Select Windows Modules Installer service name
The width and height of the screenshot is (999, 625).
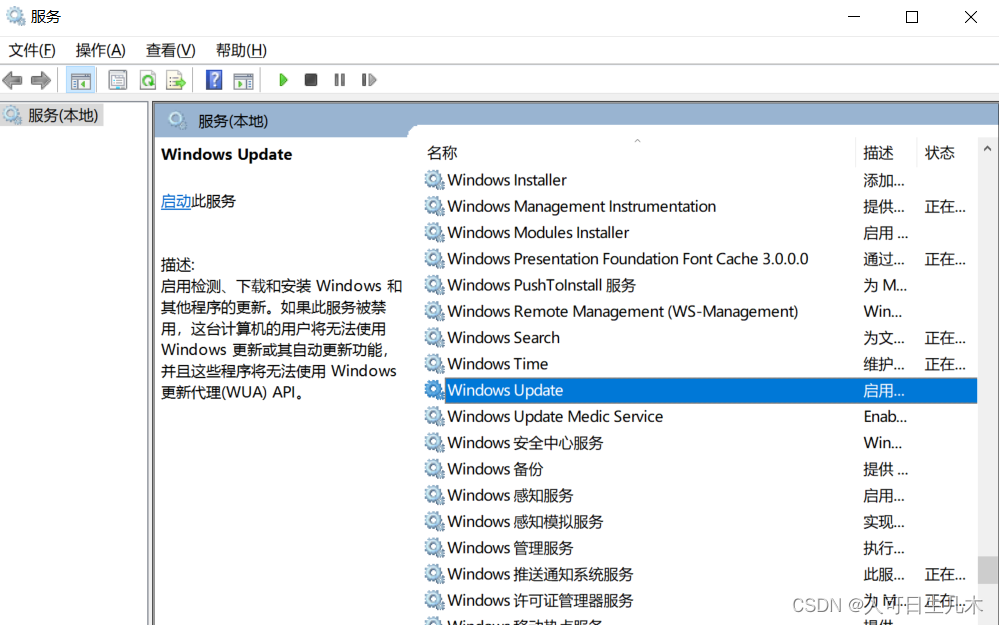click(x=538, y=233)
